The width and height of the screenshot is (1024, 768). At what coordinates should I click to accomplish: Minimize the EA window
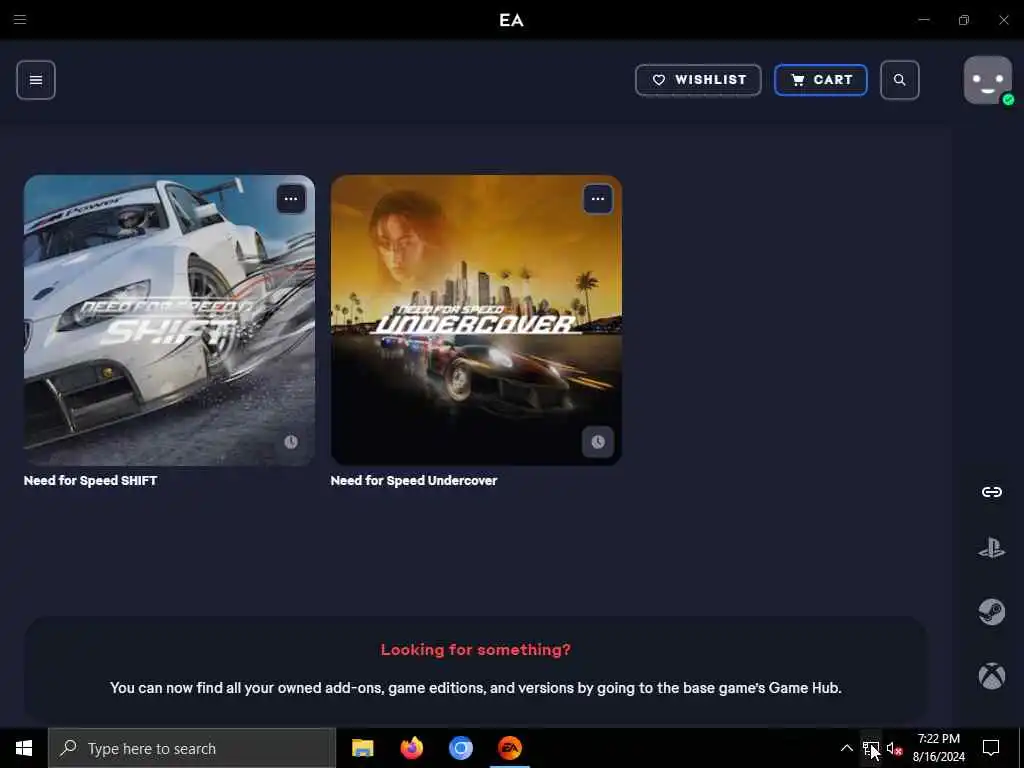923,20
